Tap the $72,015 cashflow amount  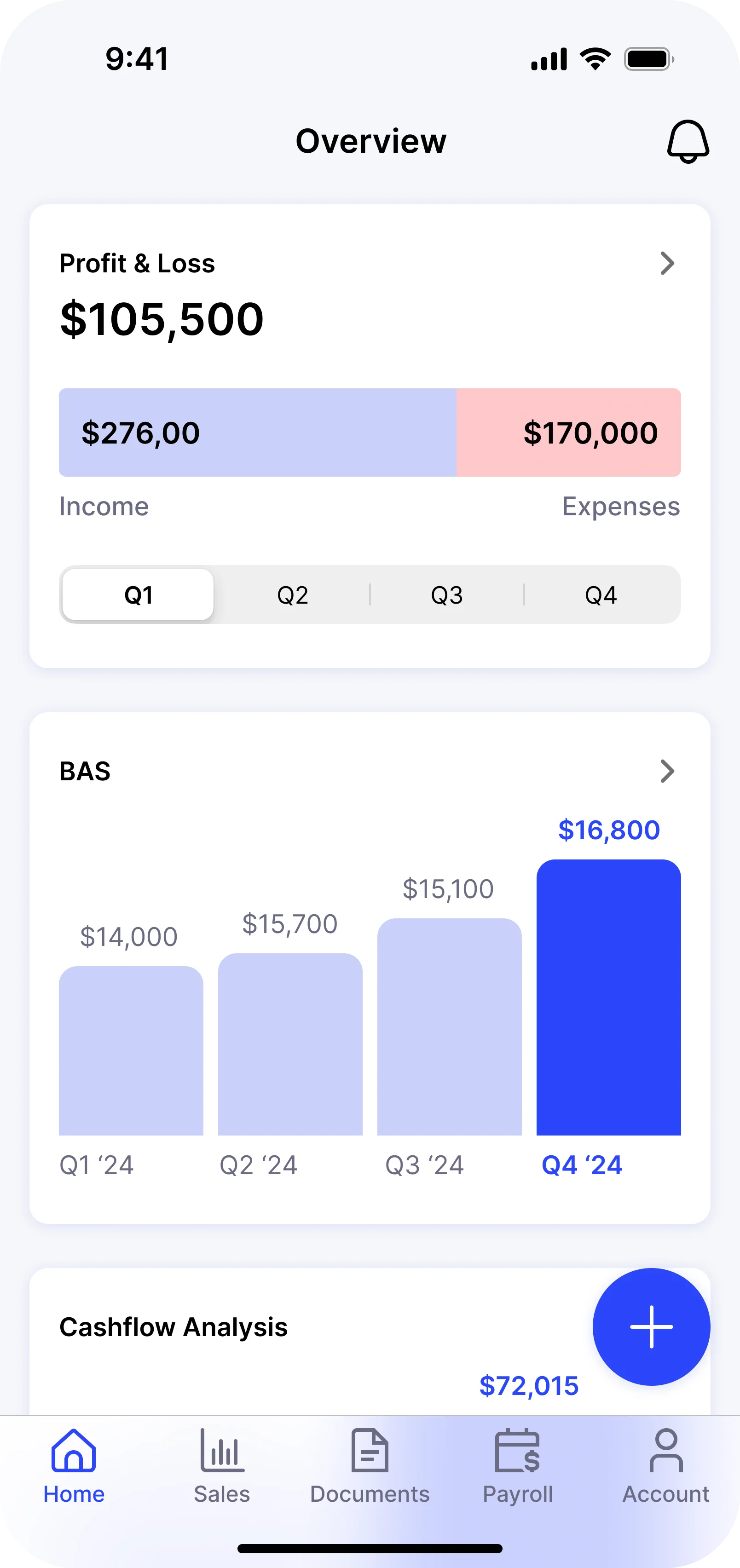click(529, 1386)
